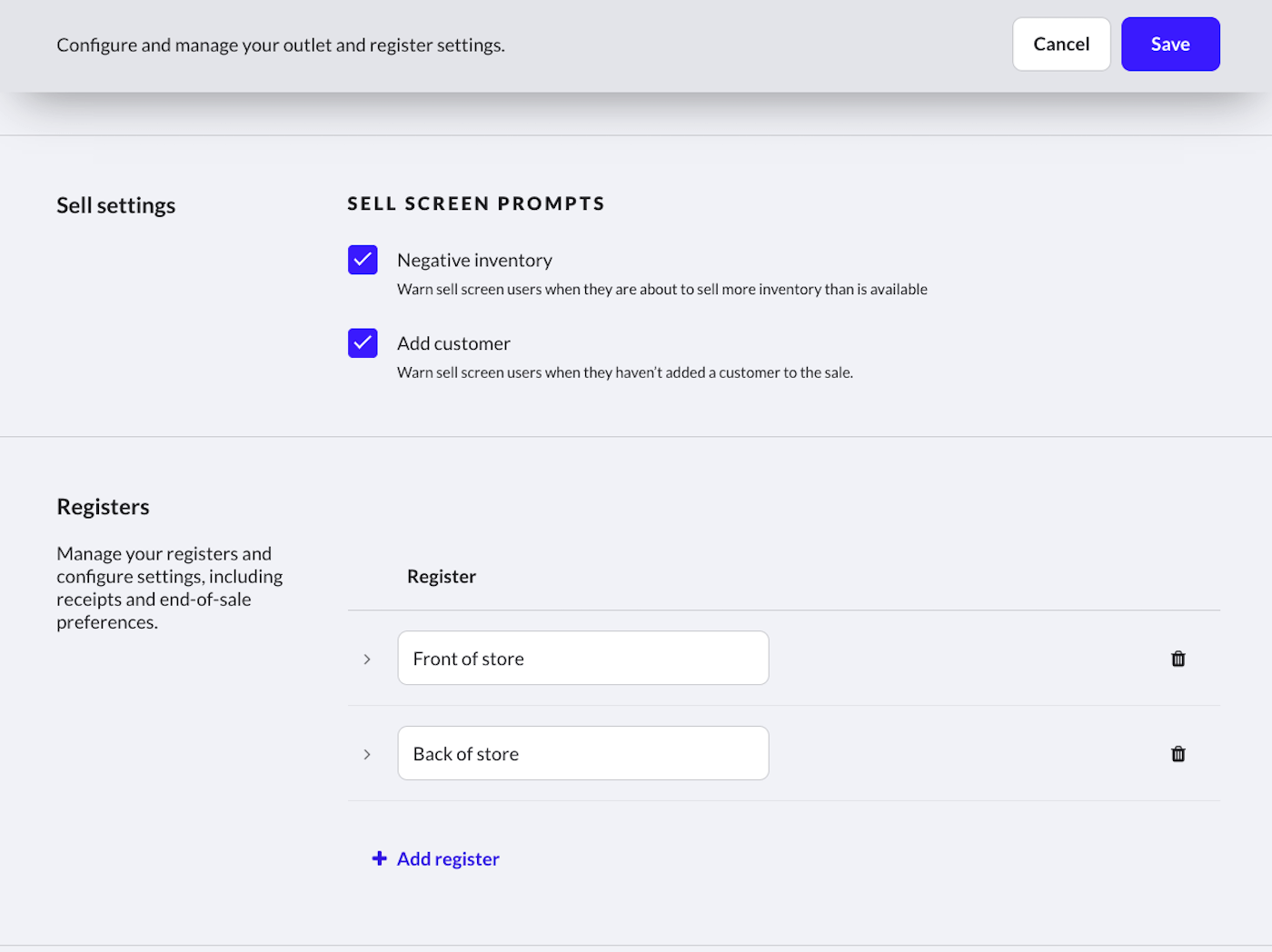Click the Sell settings section heading

(x=116, y=206)
